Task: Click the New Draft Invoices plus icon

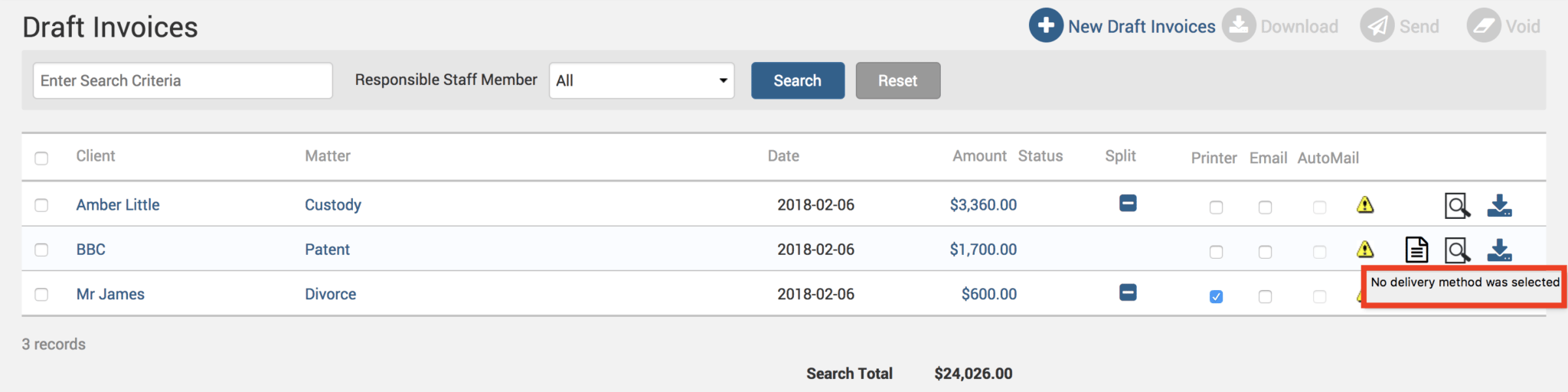Action: pos(1046,26)
